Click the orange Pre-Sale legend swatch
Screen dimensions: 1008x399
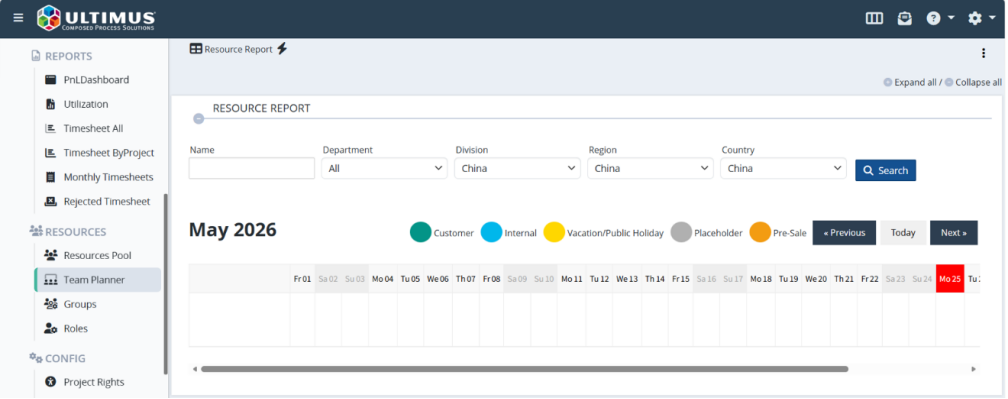coord(760,232)
